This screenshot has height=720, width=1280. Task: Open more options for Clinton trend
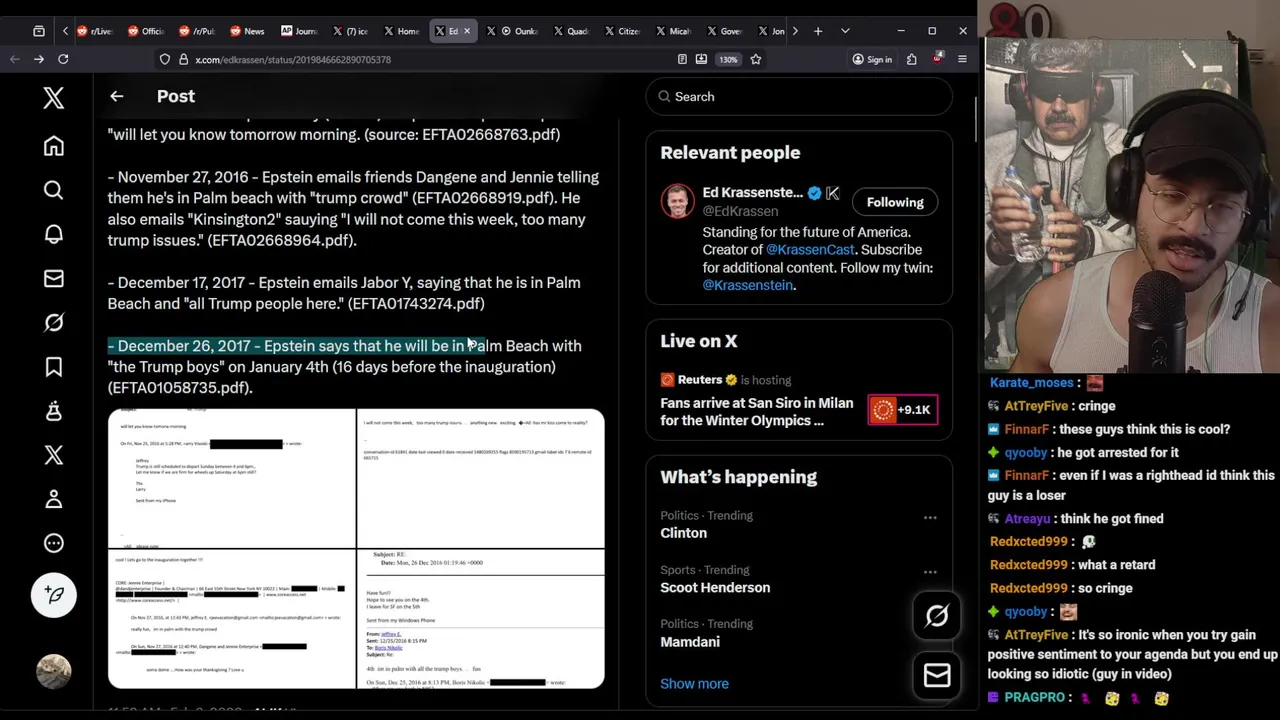(929, 518)
